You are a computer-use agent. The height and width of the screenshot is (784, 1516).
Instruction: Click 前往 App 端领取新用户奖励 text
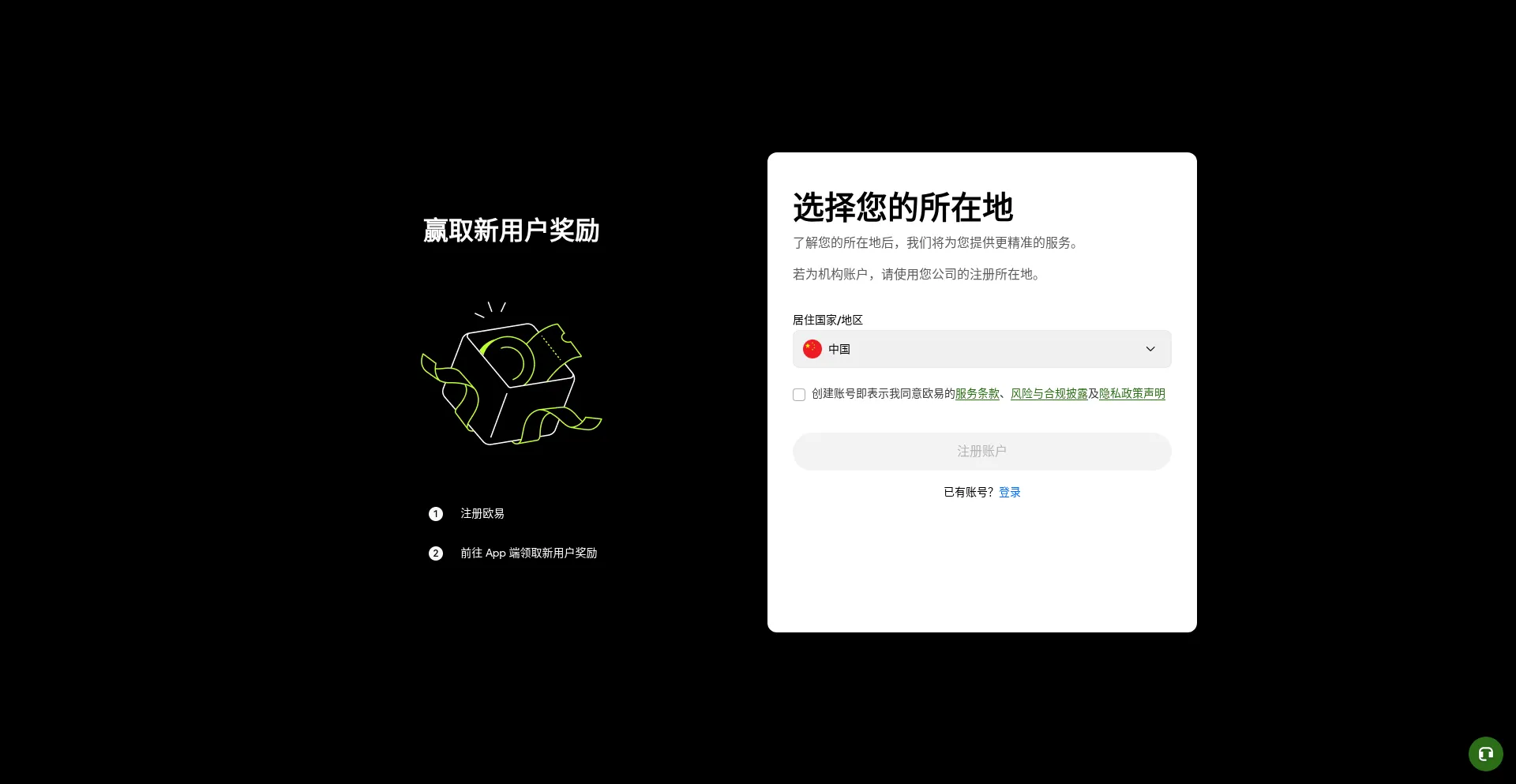click(529, 553)
